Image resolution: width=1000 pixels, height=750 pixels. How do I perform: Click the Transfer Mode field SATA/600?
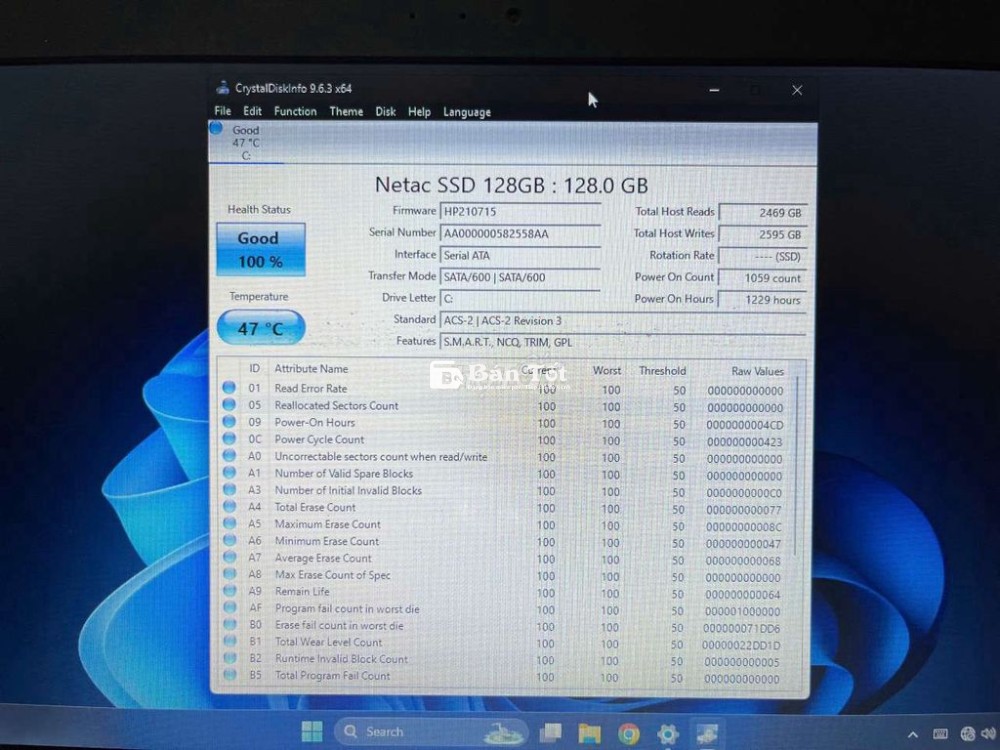point(520,277)
